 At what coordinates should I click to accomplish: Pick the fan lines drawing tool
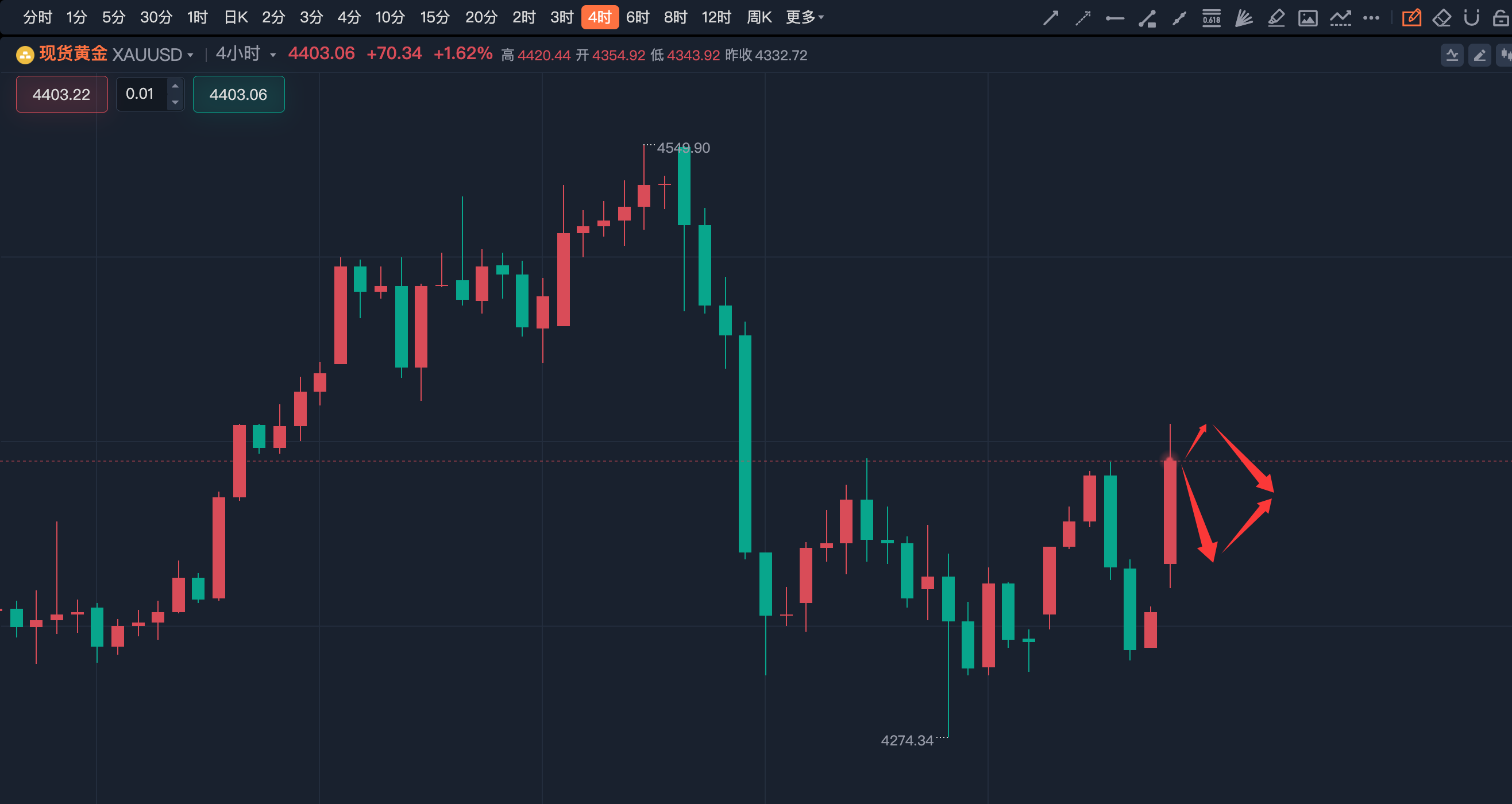[x=1244, y=18]
